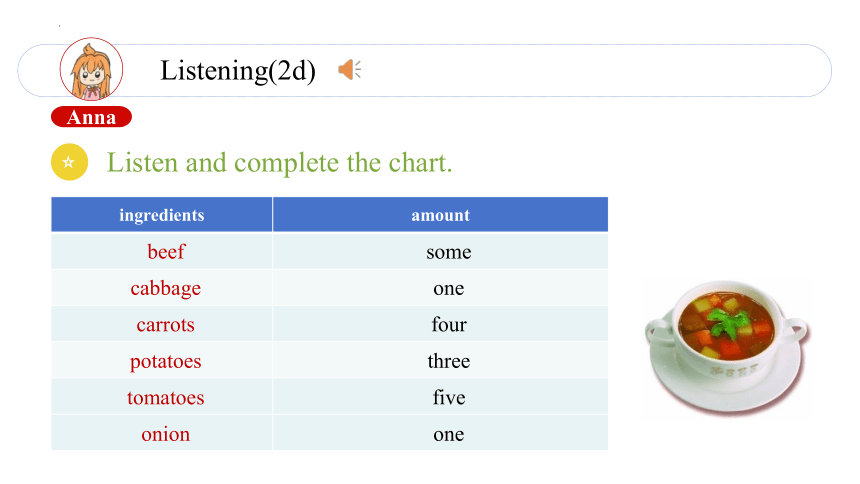Click the red Anna name badge
This screenshot has width=860, height=484.
coord(91,117)
